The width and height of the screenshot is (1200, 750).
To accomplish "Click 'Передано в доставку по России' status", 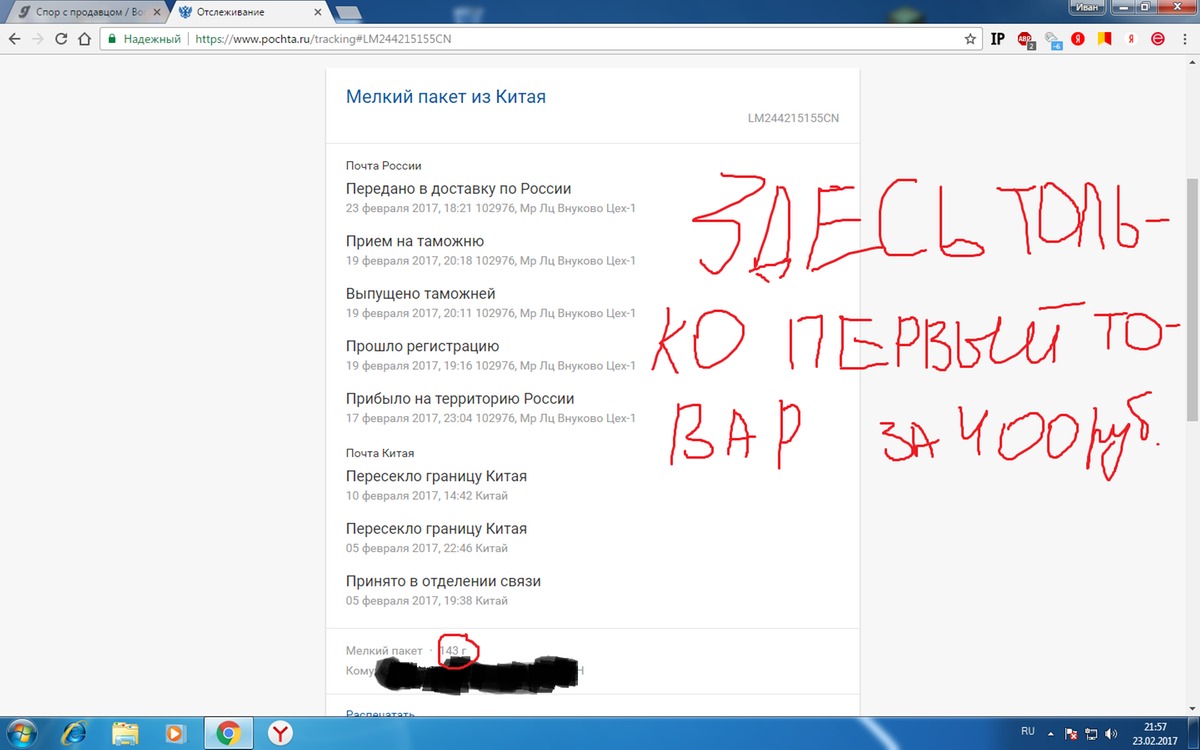I will (459, 189).
